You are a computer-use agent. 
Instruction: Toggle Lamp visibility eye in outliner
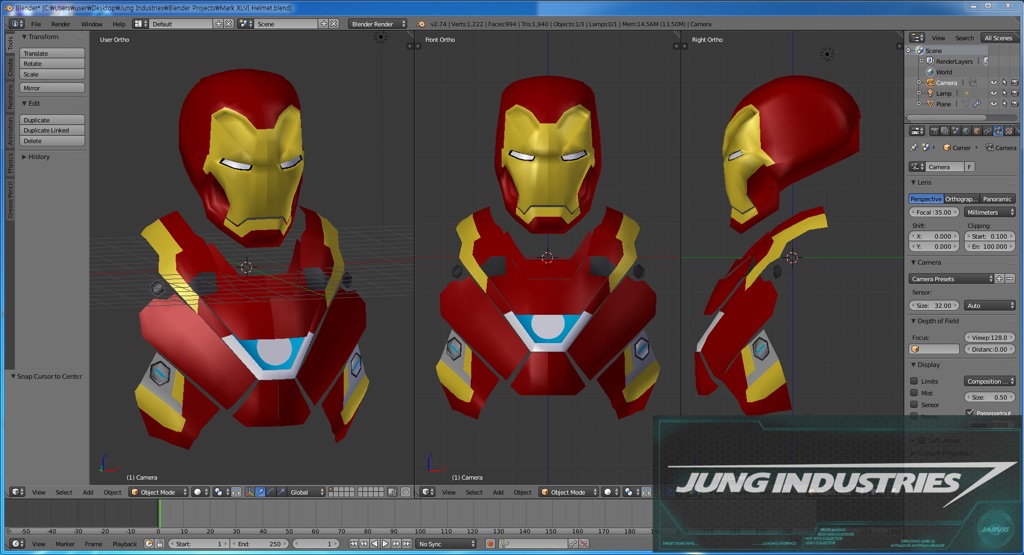pyautogui.click(x=993, y=93)
